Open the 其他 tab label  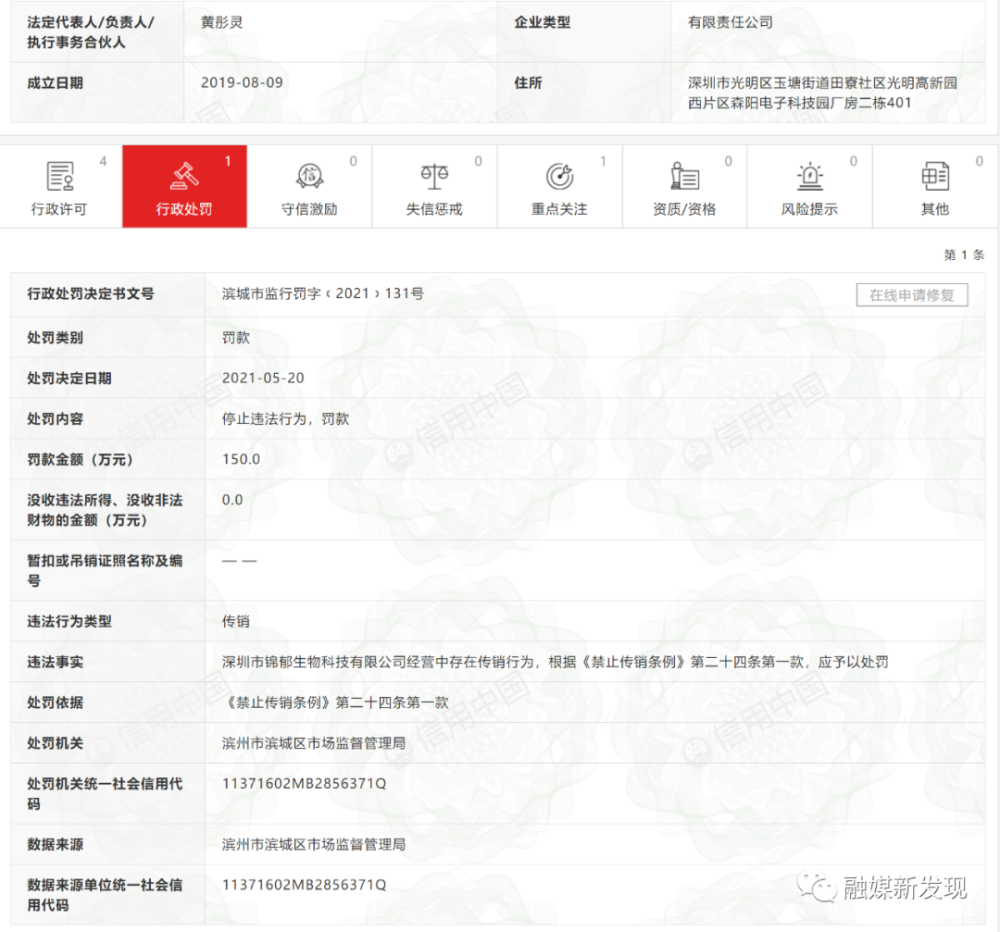tap(935, 209)
